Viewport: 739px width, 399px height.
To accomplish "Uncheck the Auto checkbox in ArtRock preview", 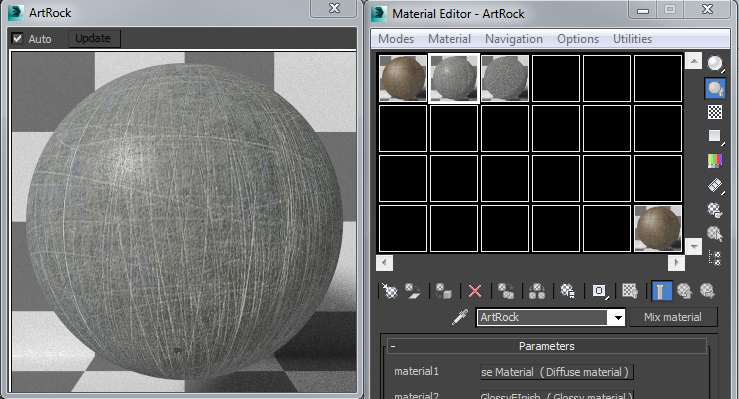I will pyautogui.click(x=17, y=39).
